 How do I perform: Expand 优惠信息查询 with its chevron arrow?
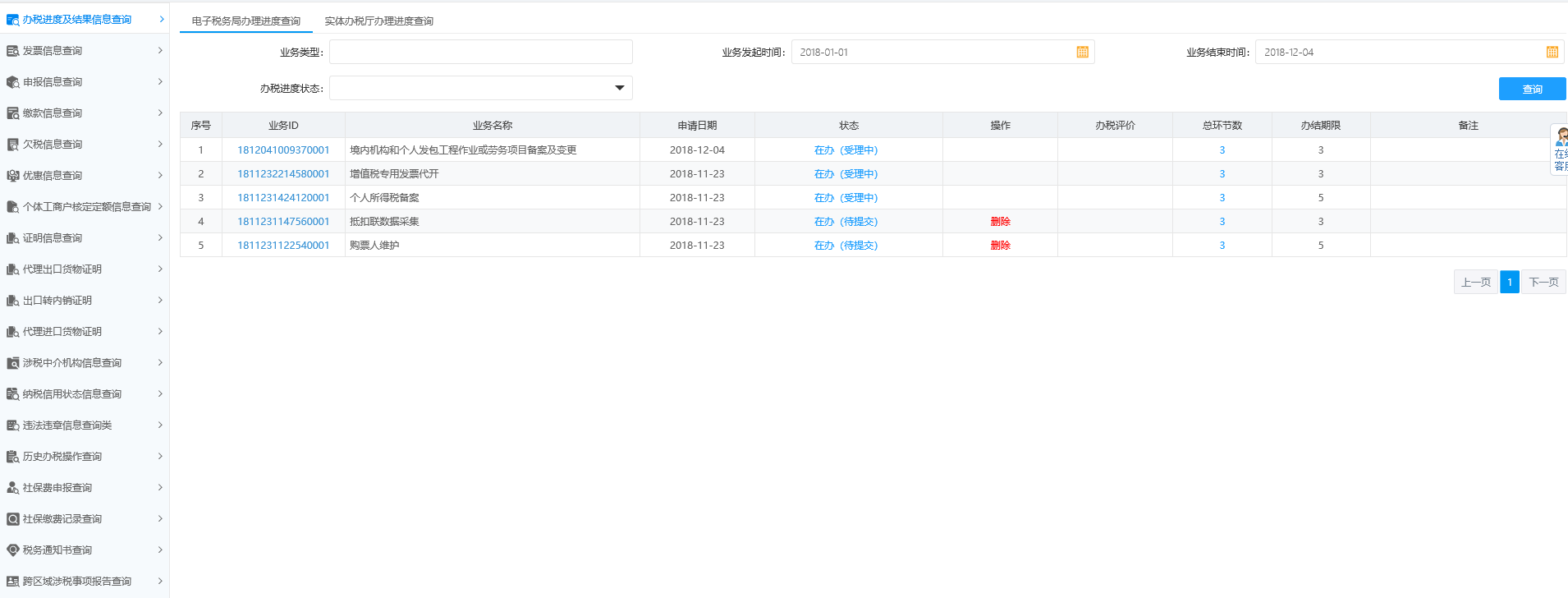160,176
